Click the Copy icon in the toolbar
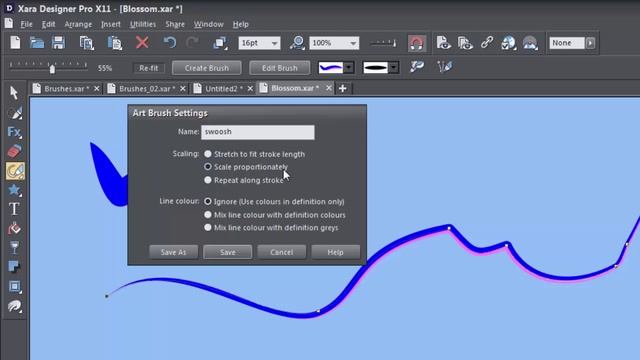The height and width of the screenshot is (360, 640). click(86, 43)
